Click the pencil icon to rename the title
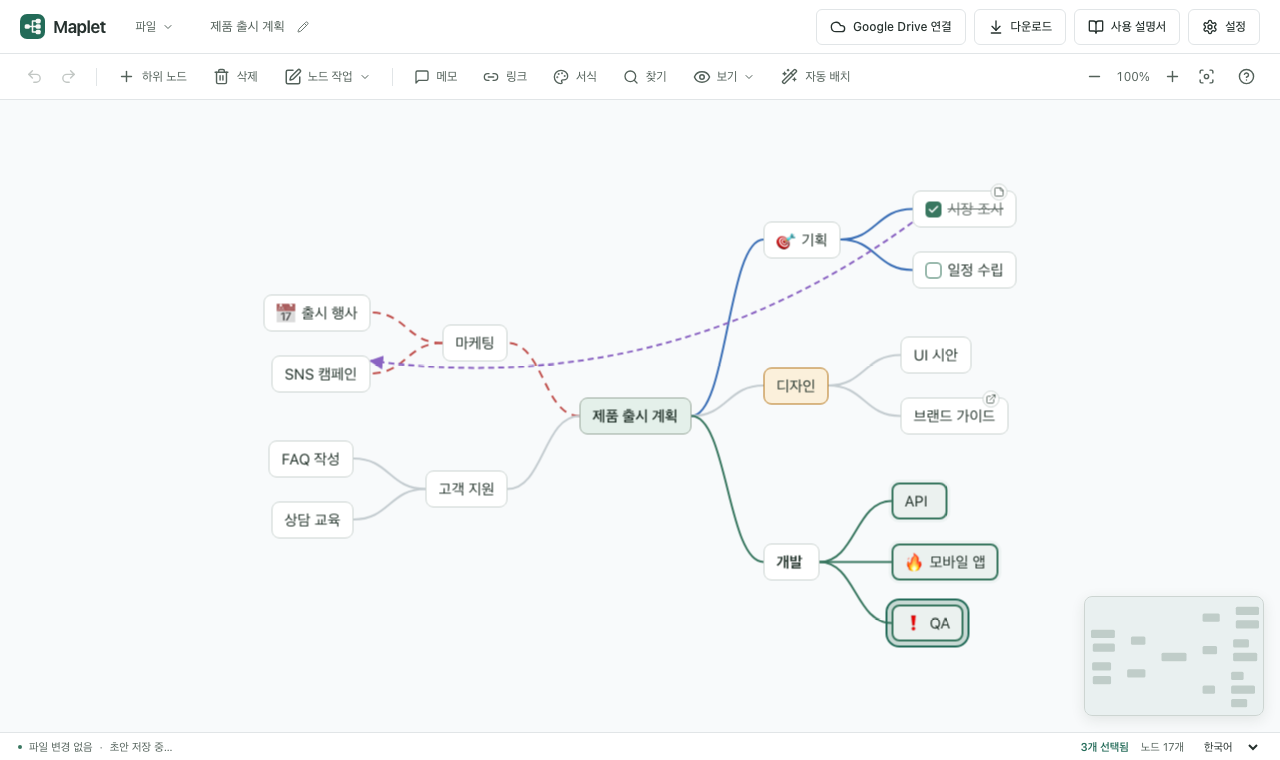 (303, 27)
